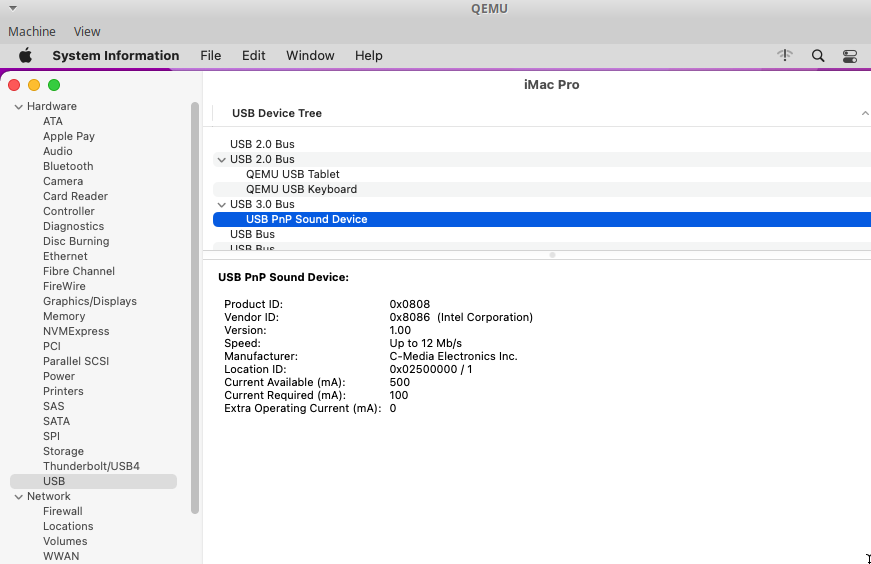Open the File menu
Image resolution: width=871 pixels, height=564 pixels.
coord(210,56)
